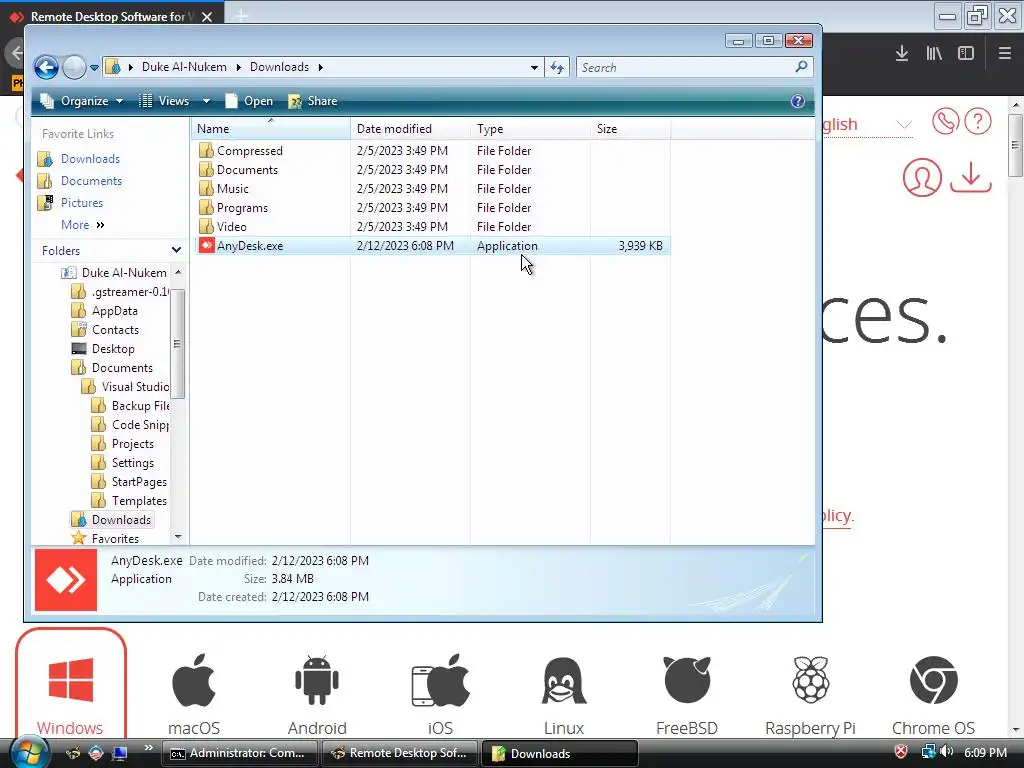Viewport: 1024px width, 768px height.
Task: Select Downloads in address breadcrumb
Action: (280, 67)
